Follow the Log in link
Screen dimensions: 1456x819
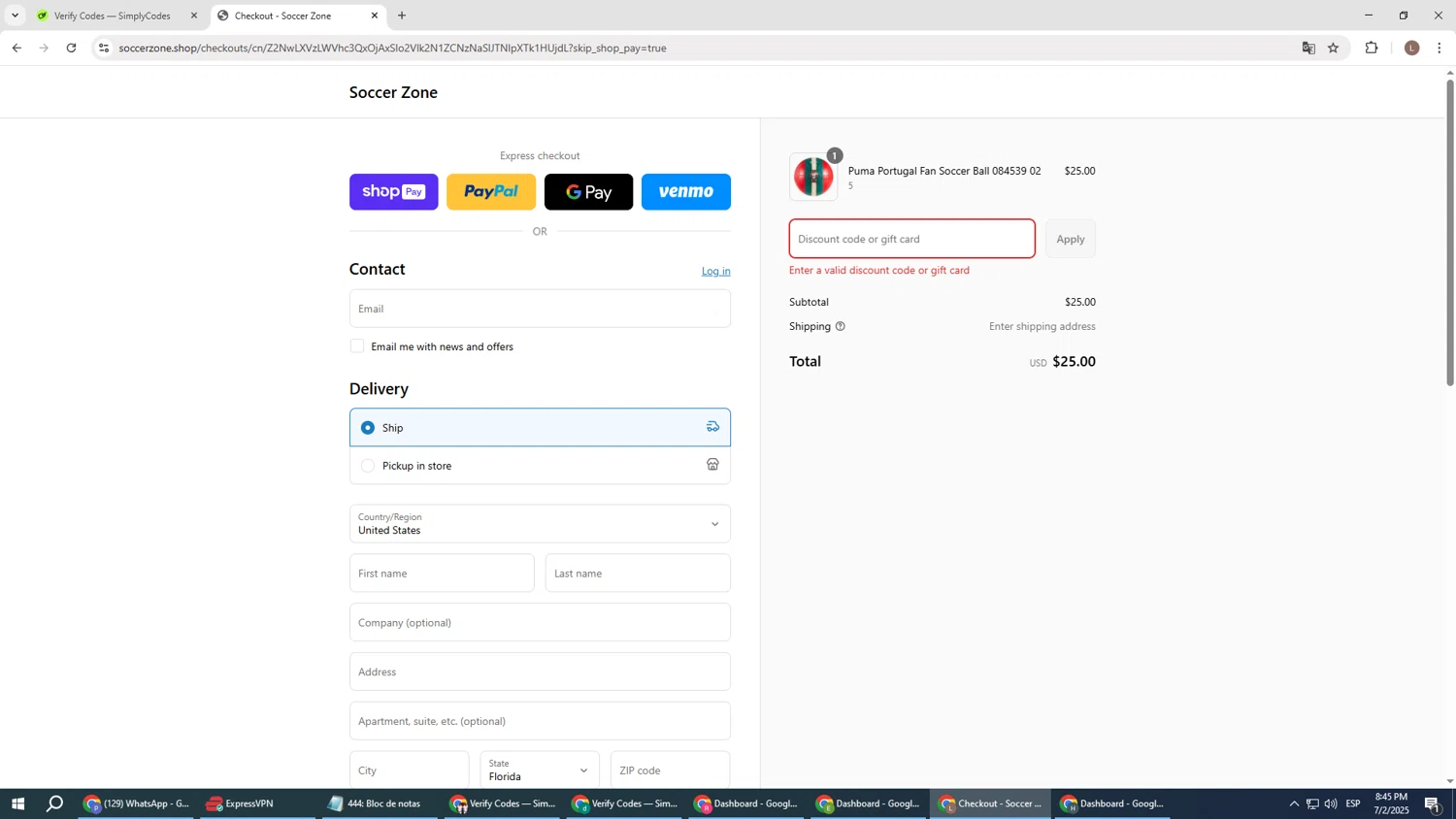716,271
